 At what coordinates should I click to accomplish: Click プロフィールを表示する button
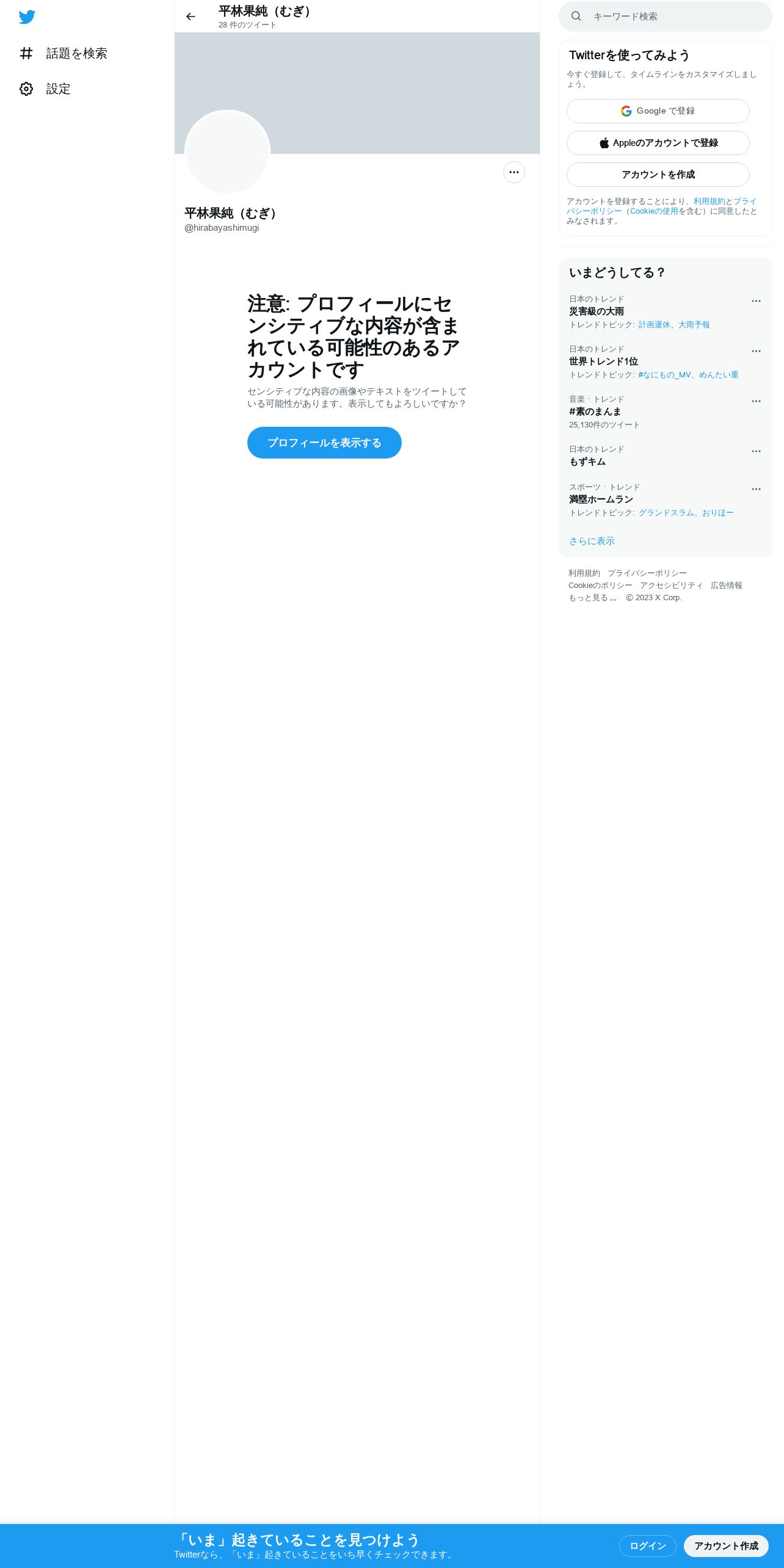324,443
